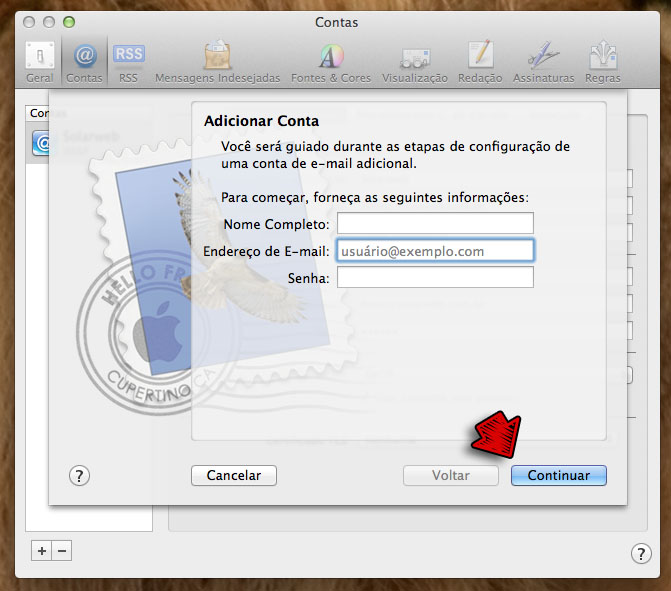The image size is (671, 591).
Task: Click the Nome Completo input field
Action: coord(435,223)
